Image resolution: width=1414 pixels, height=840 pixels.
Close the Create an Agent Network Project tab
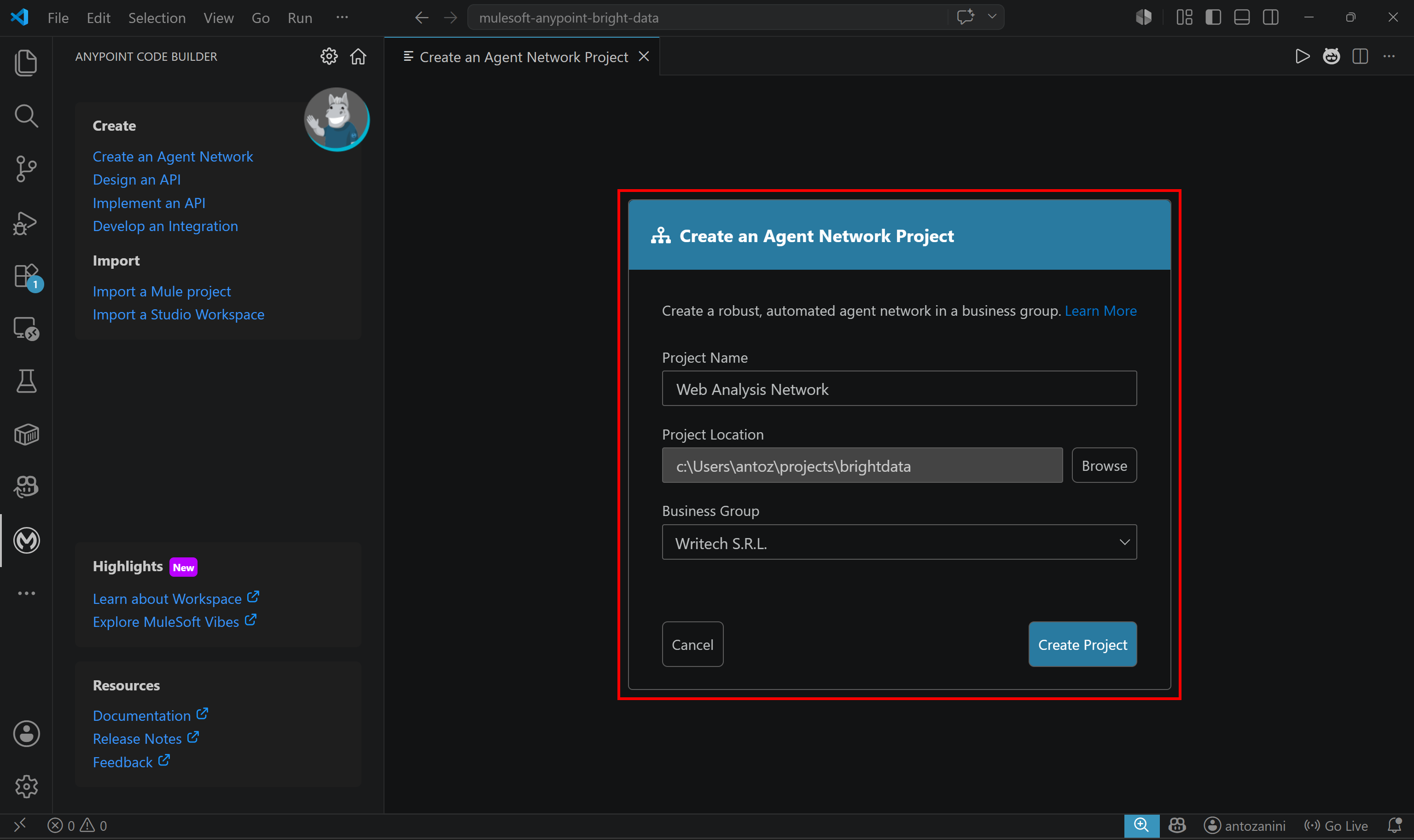644,57
